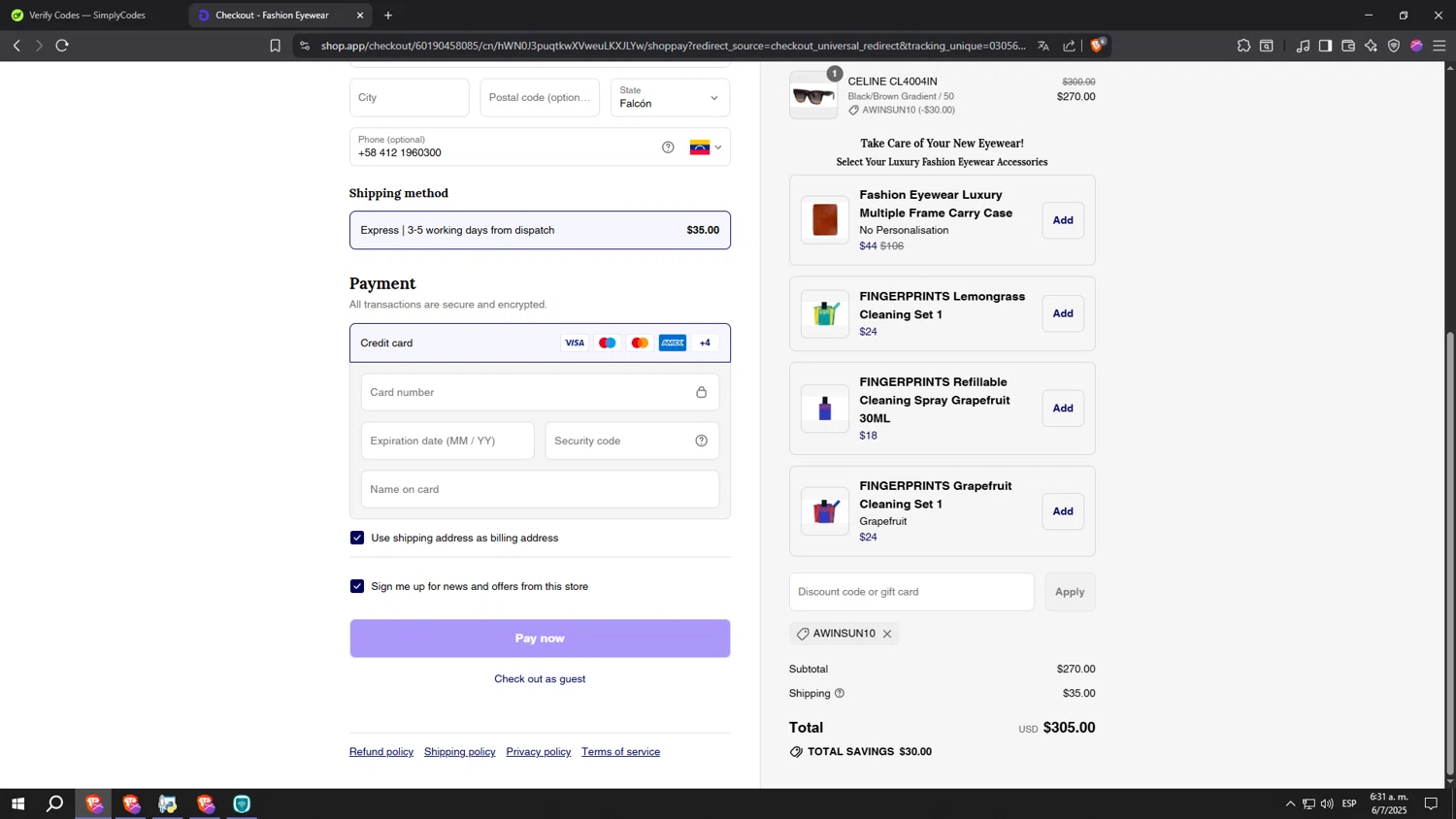Click CELINE sunglasses product thumbnail
1456x819 pixels.
pos(813,95)
